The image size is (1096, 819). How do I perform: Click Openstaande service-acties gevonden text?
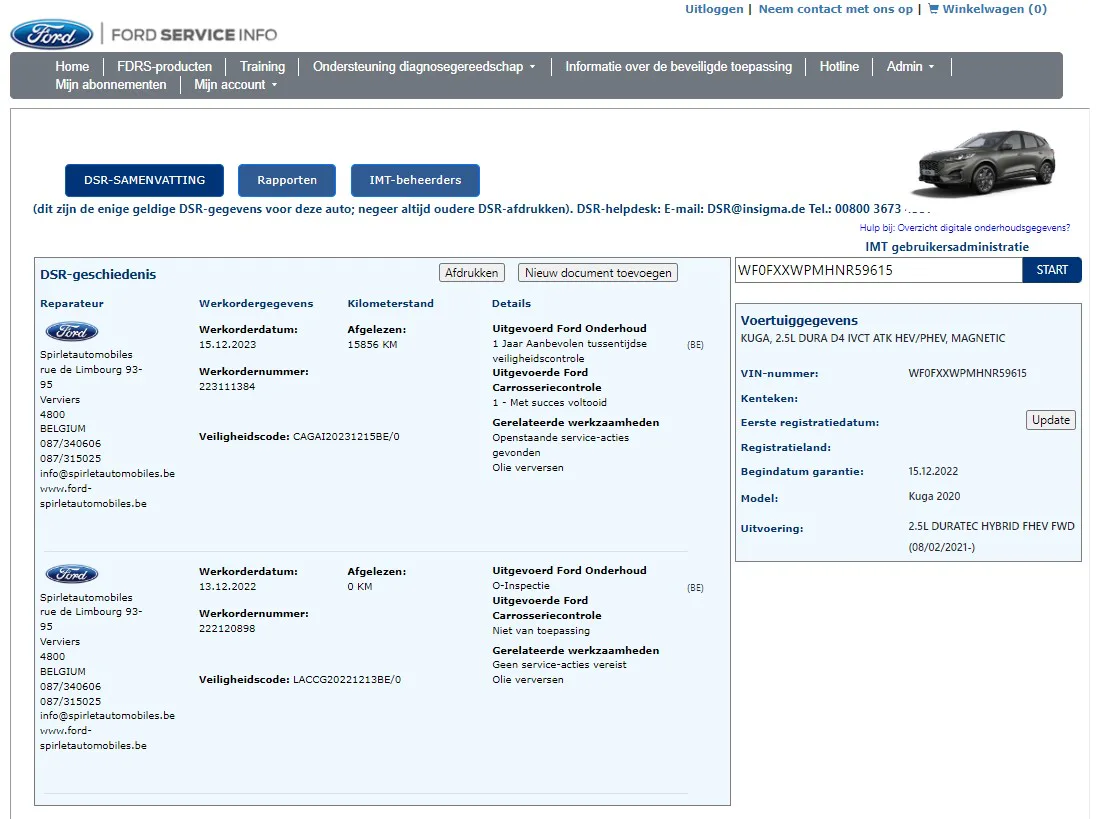[561, 445]
